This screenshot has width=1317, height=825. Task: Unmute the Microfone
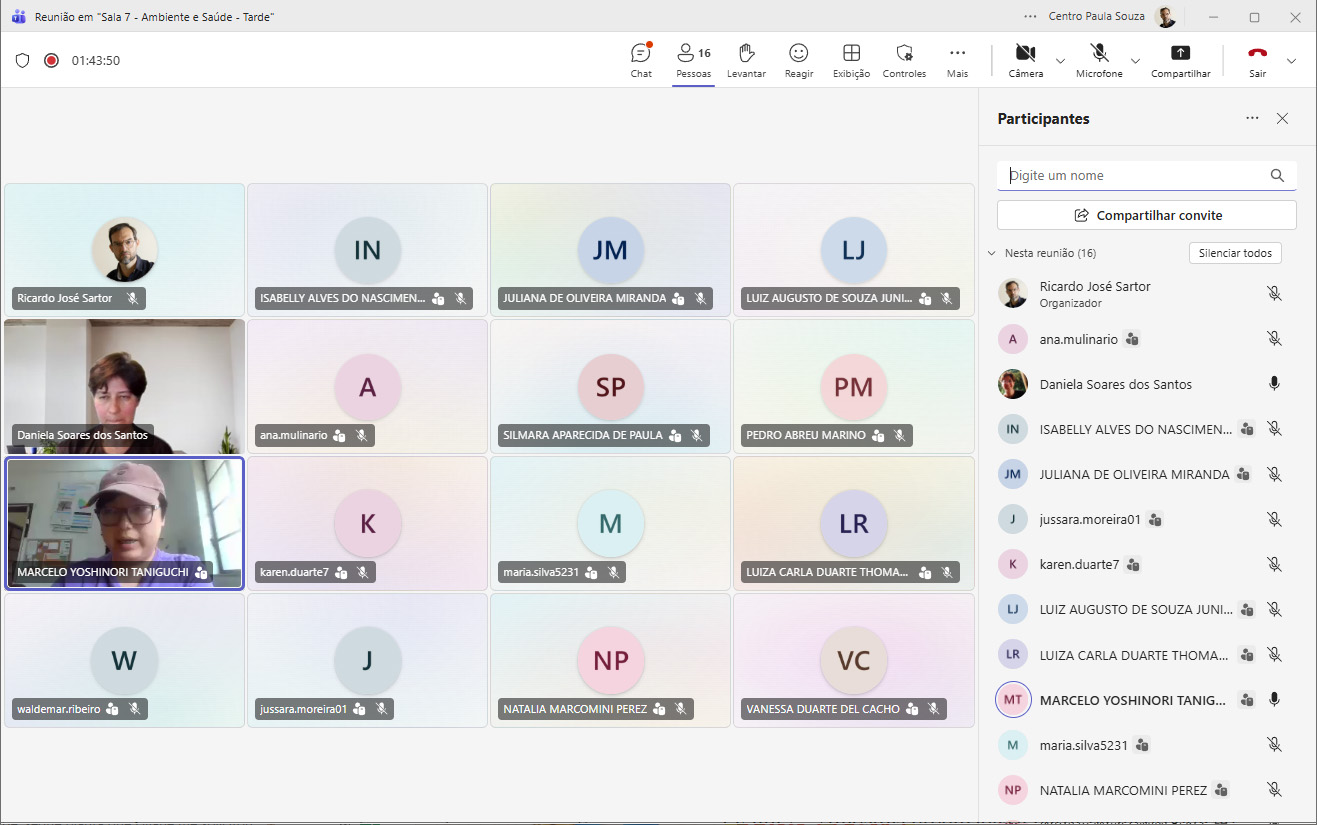click(1099, 54)
